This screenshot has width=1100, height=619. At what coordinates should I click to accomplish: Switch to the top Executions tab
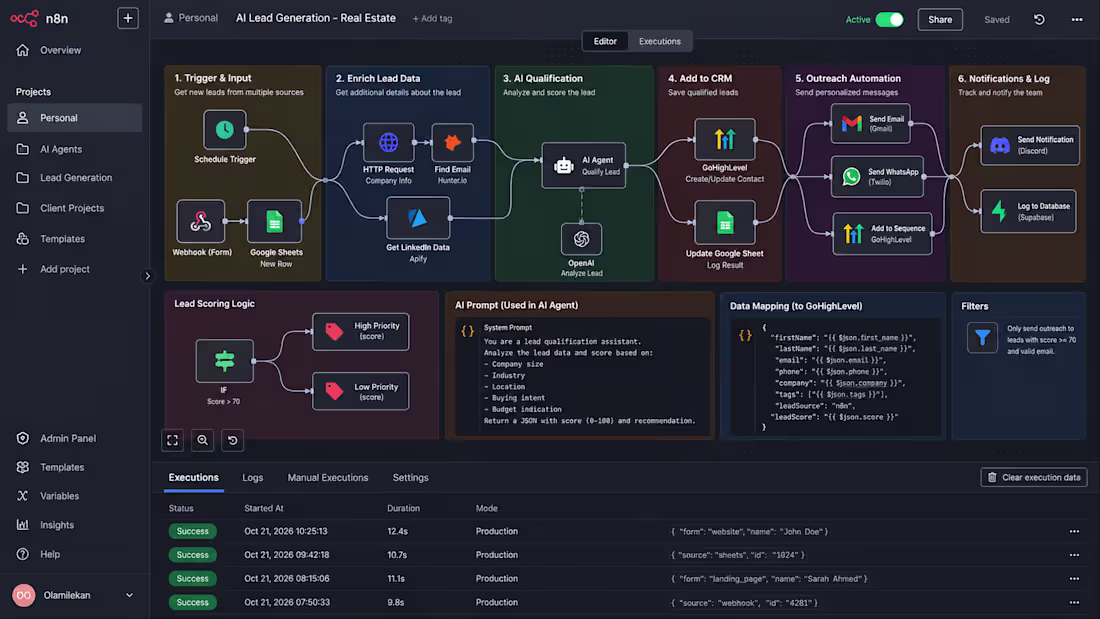point(659,41)
